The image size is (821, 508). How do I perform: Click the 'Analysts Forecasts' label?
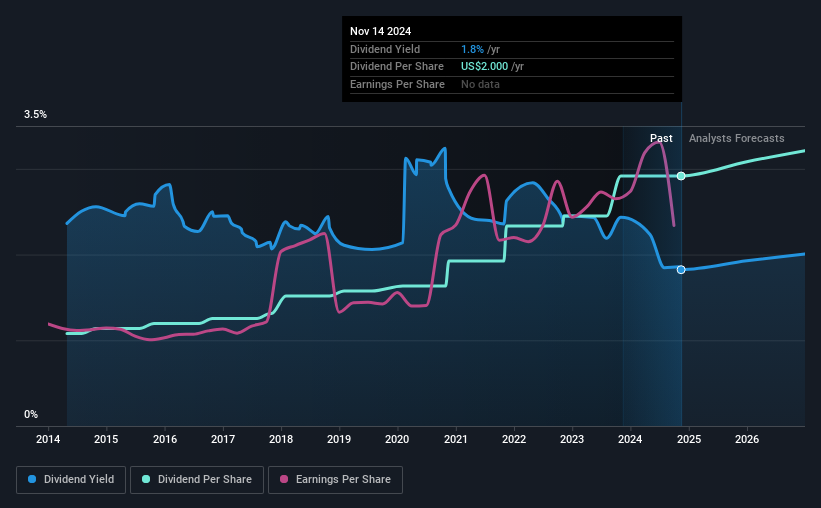pyautogui.click(x=737, y=138)
